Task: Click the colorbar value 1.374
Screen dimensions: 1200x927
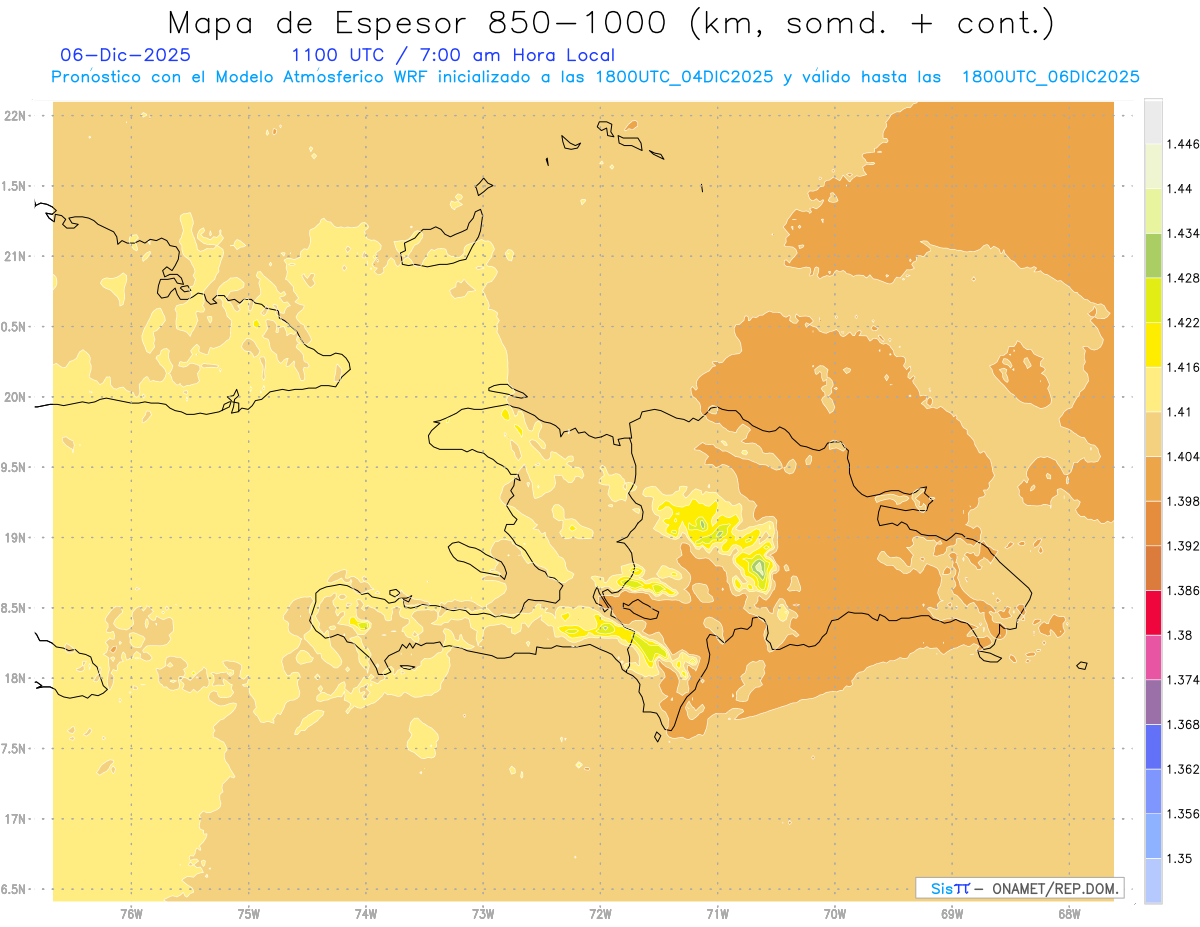Action: coord(1184,679)
